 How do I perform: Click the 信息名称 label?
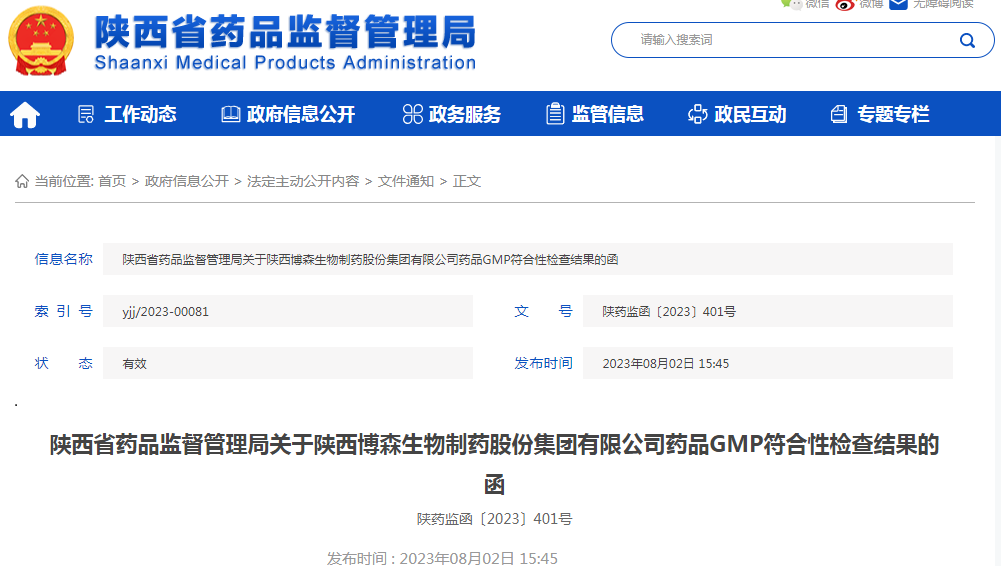[64, 259]
